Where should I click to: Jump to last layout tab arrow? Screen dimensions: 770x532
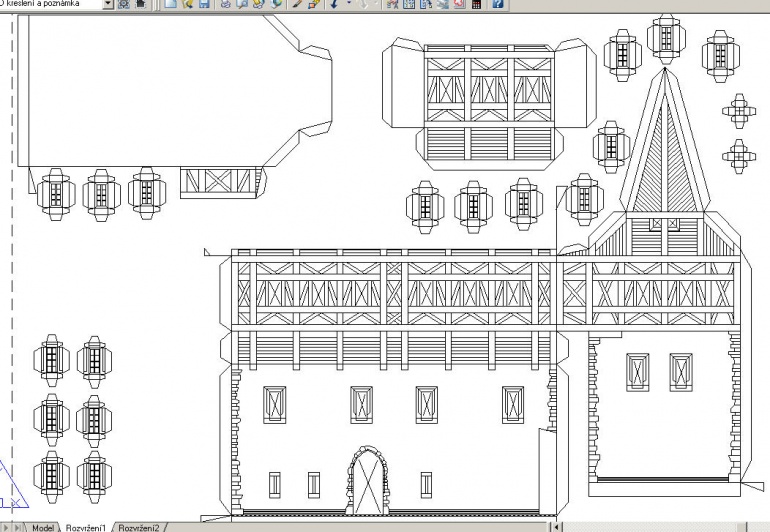pyautogui.click(x=18, y=528)
